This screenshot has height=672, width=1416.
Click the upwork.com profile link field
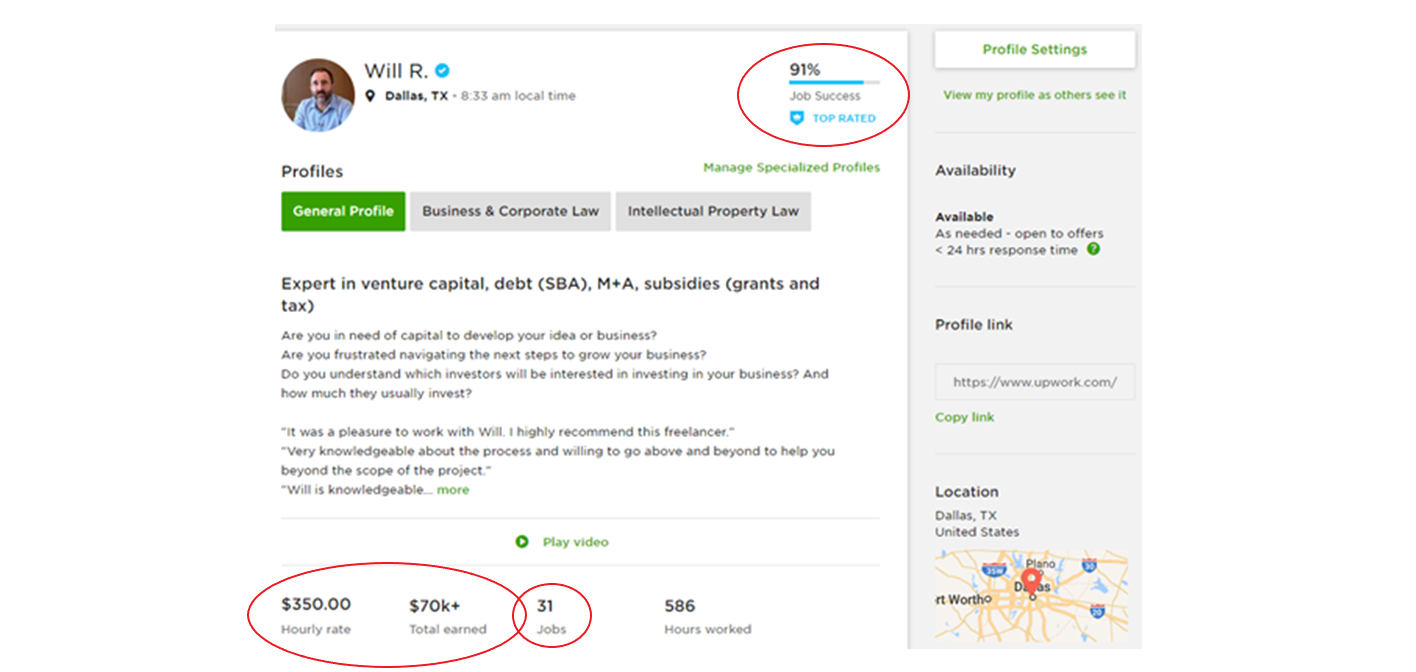pos(1034,382)
